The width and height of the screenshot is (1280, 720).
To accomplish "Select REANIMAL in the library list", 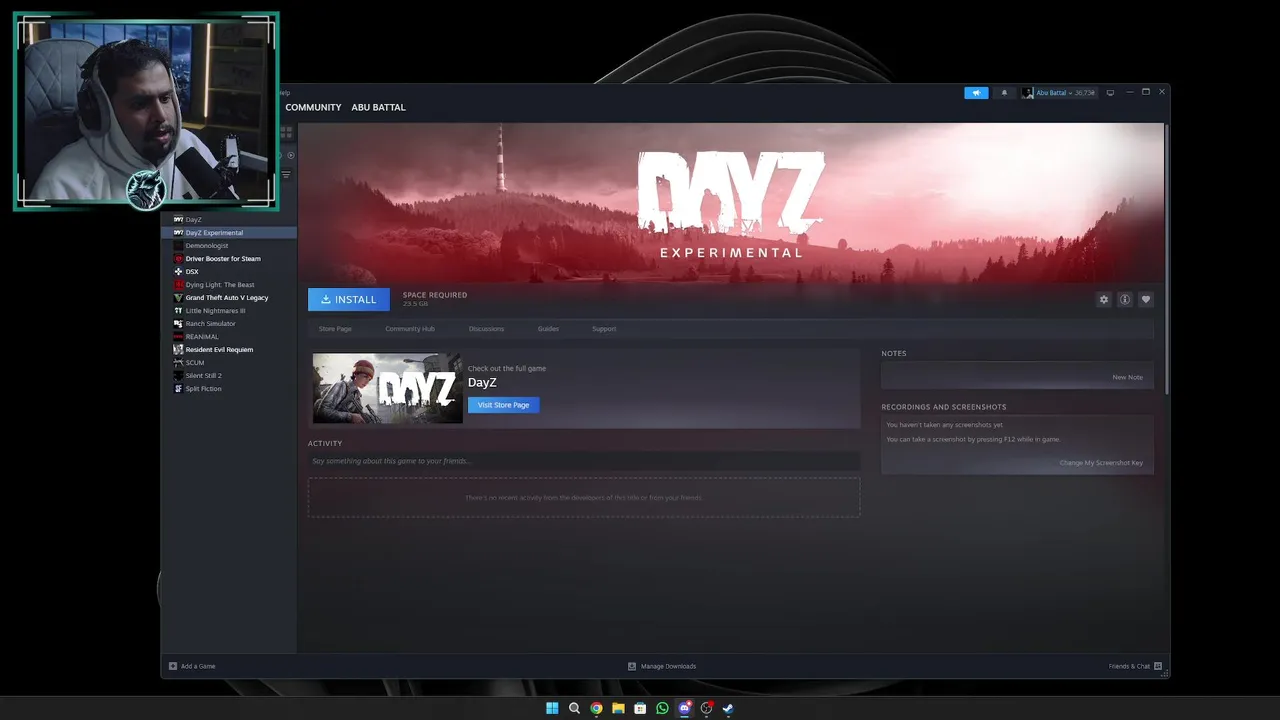I will click(x=230, y=336).
